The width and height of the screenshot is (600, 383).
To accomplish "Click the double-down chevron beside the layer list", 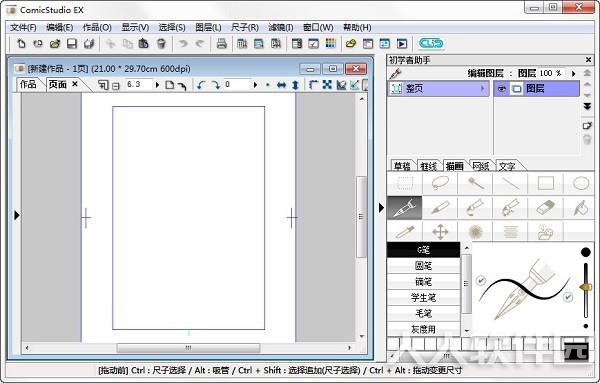I will 587,107.
